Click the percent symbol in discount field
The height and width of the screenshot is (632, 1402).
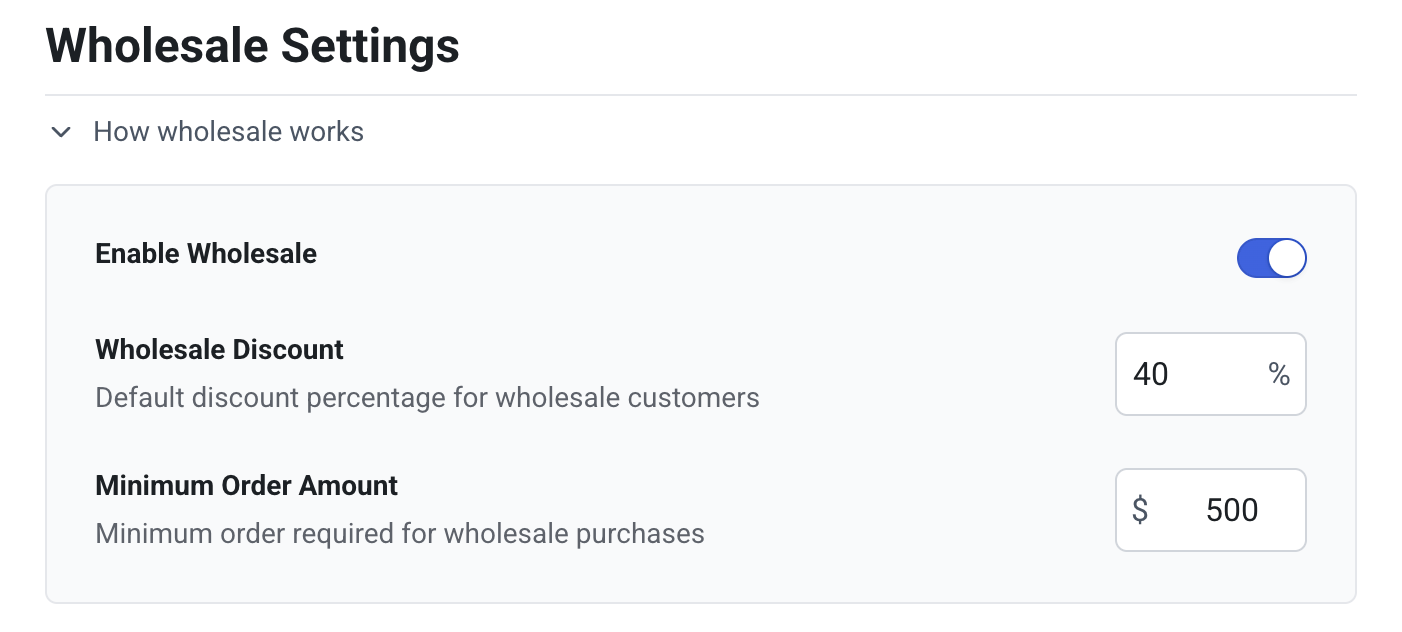(x=1278, y=374)
